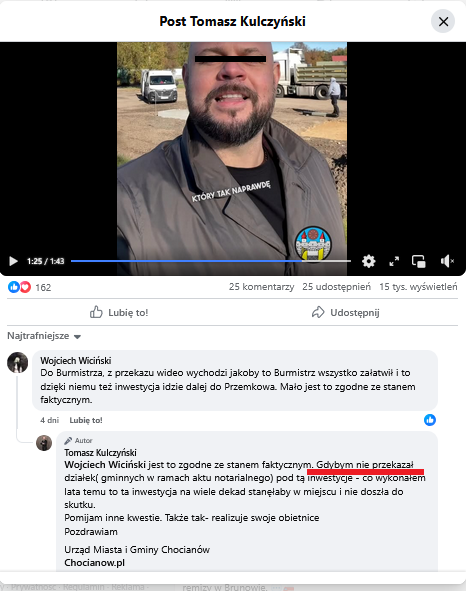The image size is (466, 591).
Task: Click the red heart reaction icon
Action: pos(25,287)
